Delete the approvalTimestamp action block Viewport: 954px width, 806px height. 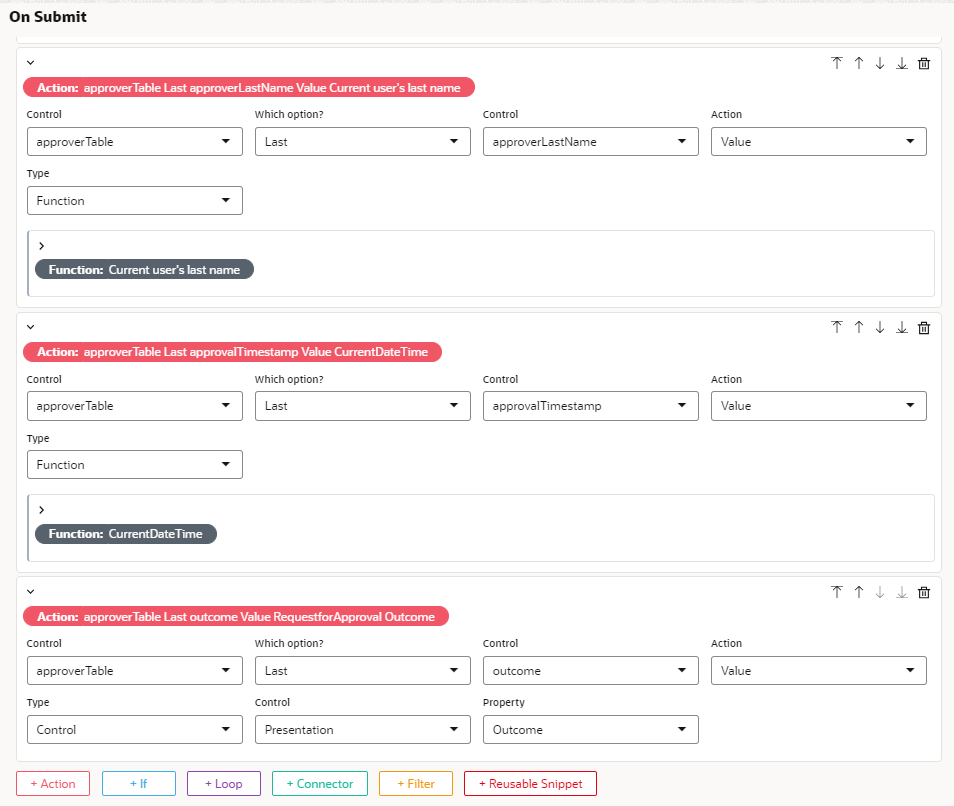pyautogui.click(x=923, y=327)
